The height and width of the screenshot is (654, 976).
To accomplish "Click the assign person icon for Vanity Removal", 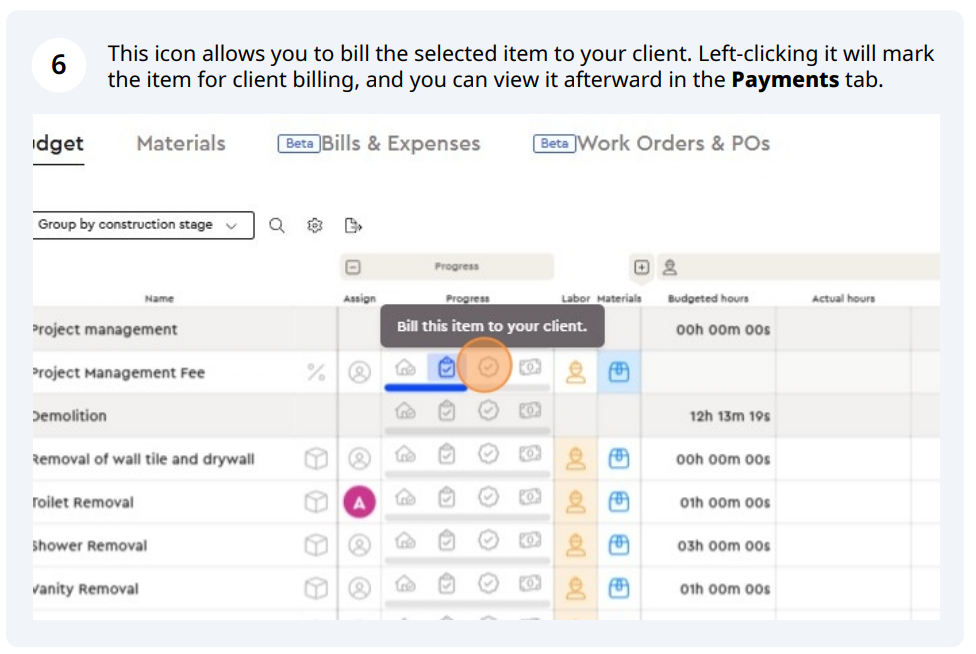I will (x=359, y=589).
